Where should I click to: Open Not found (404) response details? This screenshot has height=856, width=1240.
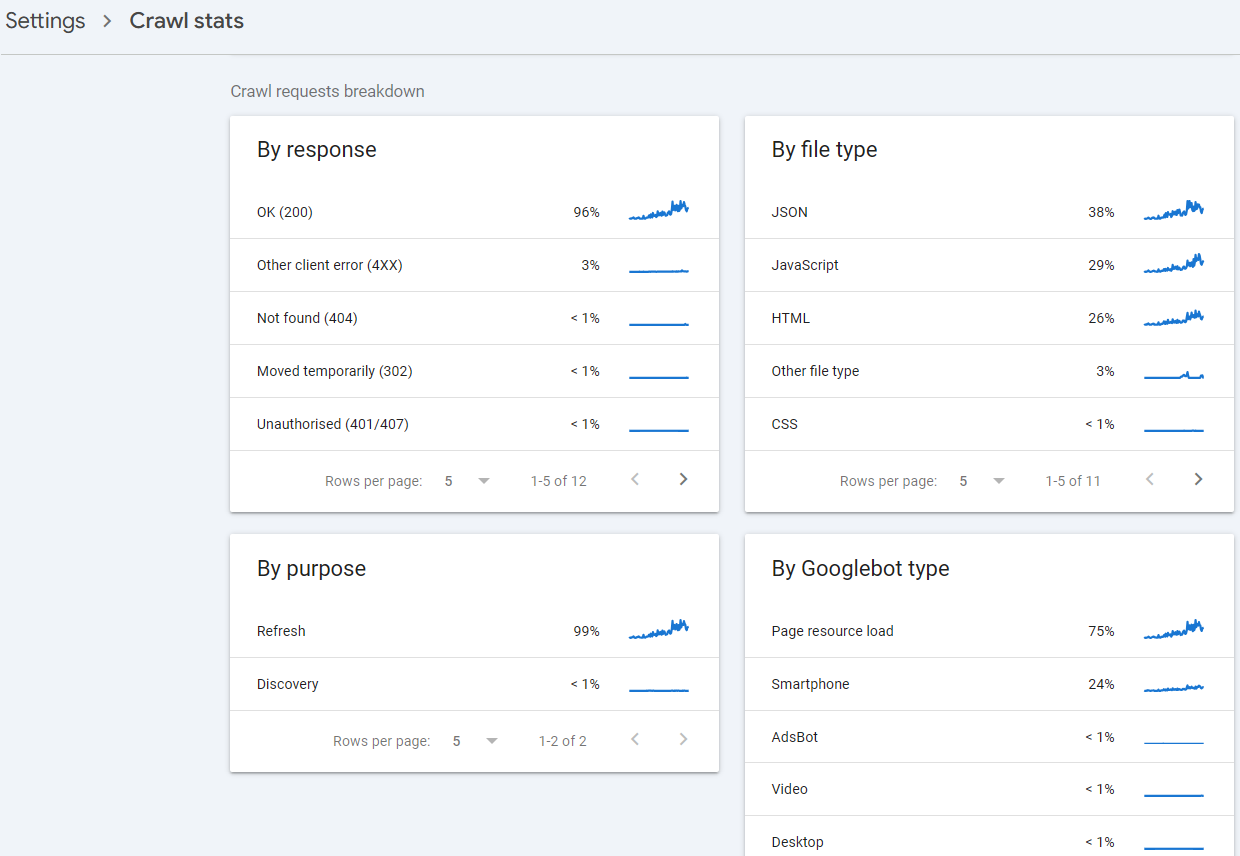tap(307, 317)
